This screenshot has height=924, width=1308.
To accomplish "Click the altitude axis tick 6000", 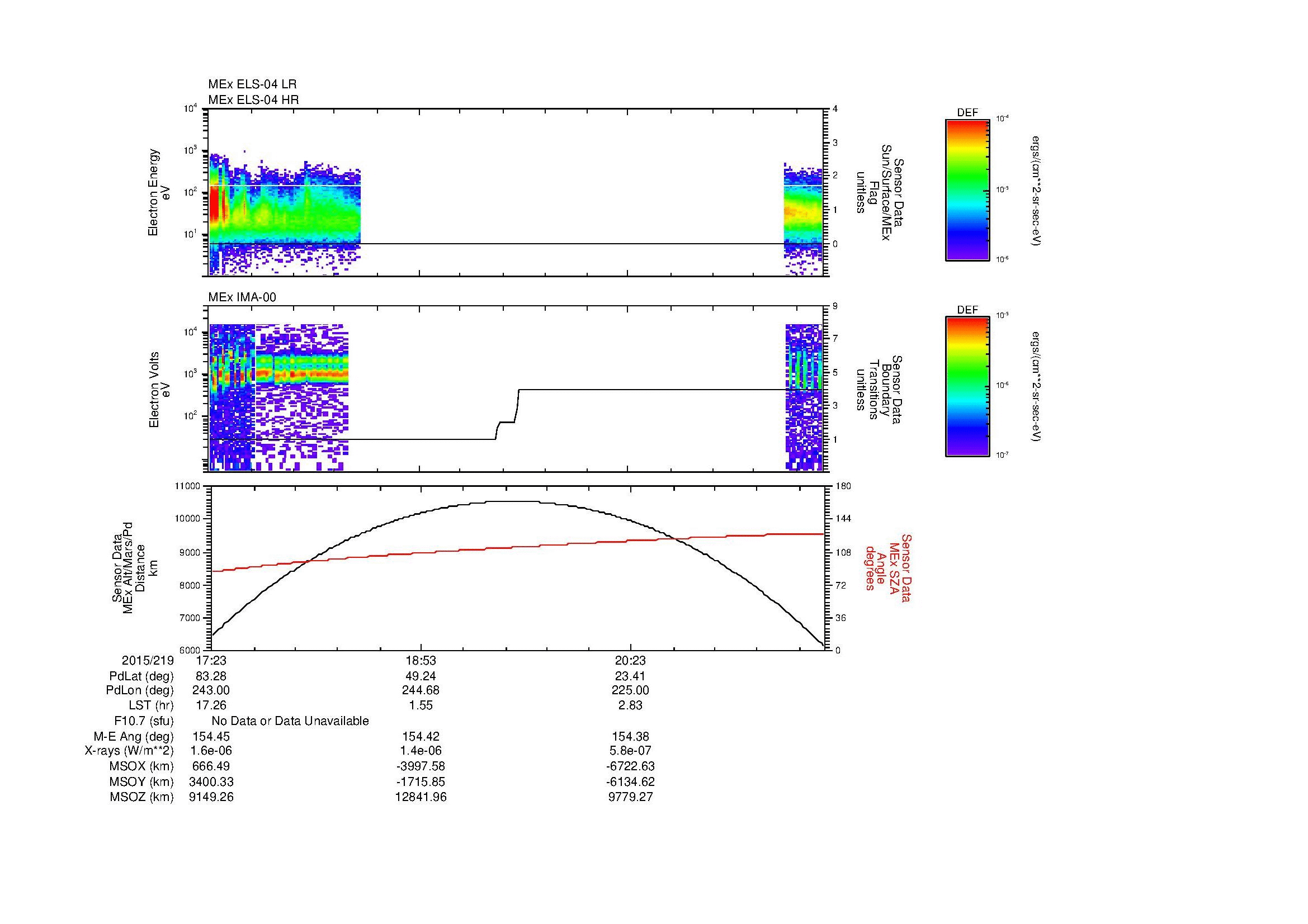I will pos(190,650).
